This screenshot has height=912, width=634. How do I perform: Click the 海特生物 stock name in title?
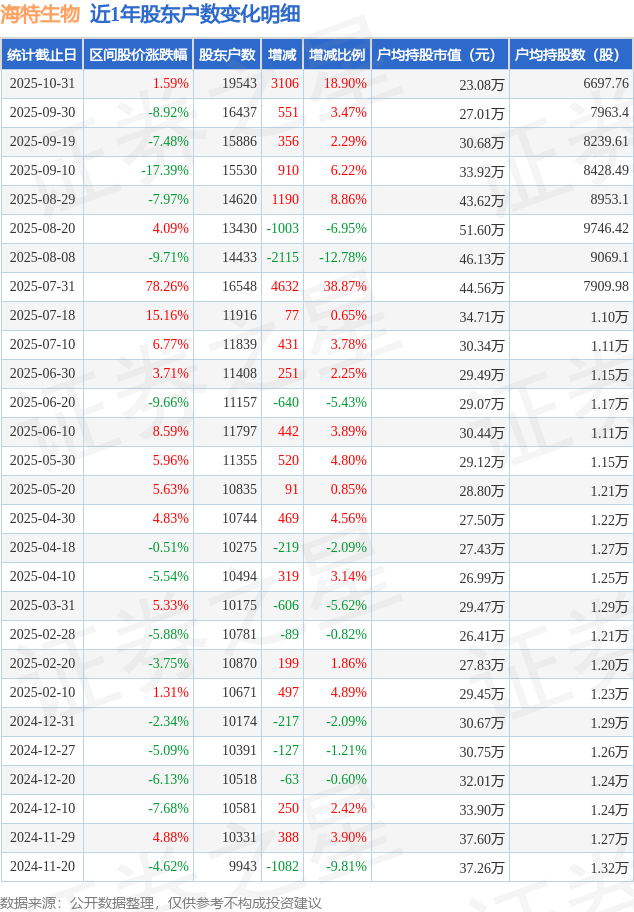pyautogui.click(x=41, y=14)
